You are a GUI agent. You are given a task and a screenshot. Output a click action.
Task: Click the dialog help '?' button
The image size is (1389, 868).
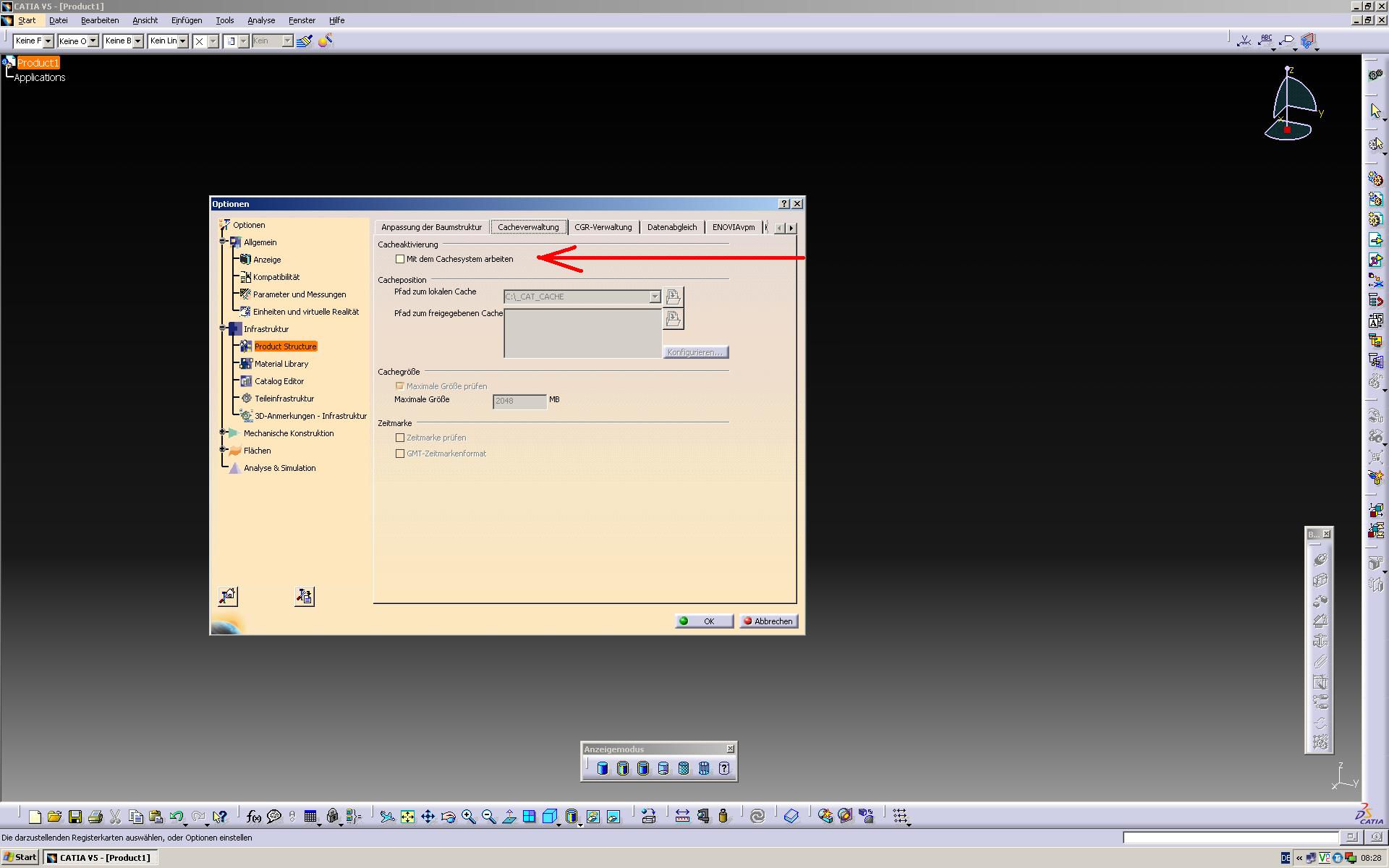(783, 204)
